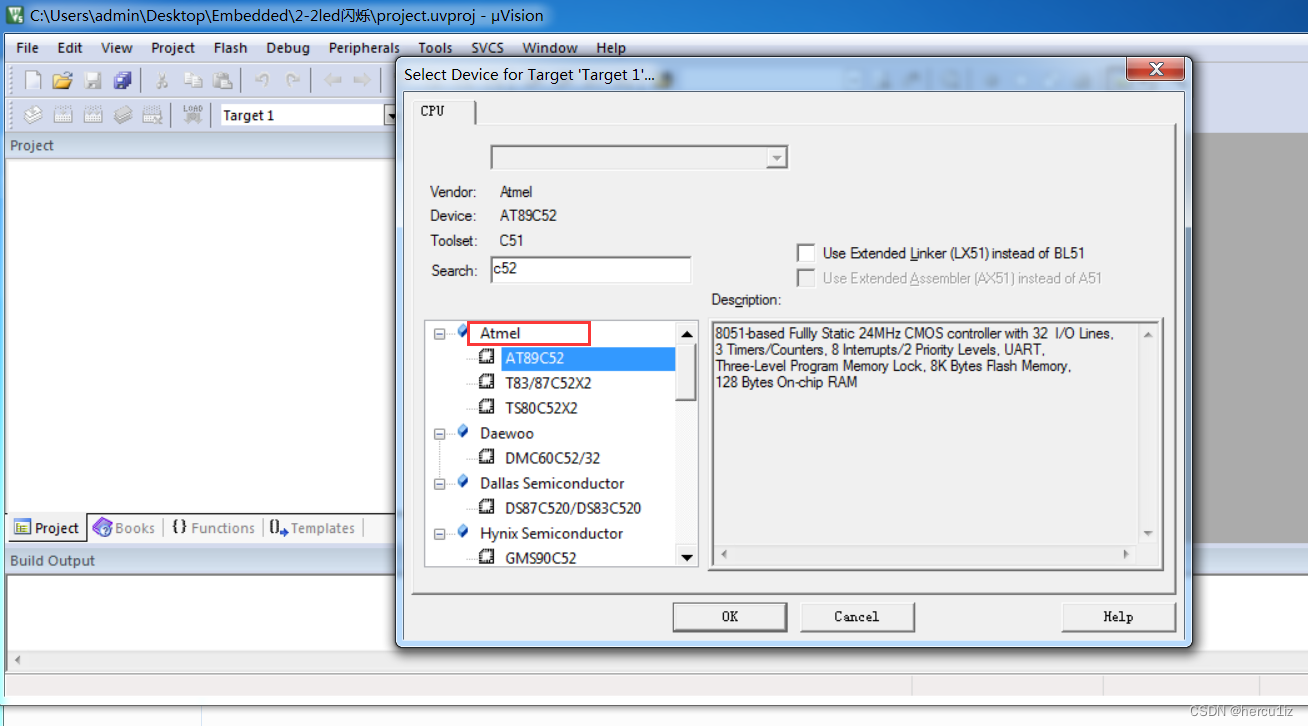The width and height of the screenshot is (1308, 726).
Task: Click chip icon beside DS87C520/DS83C520
Action: pos(487,507)
